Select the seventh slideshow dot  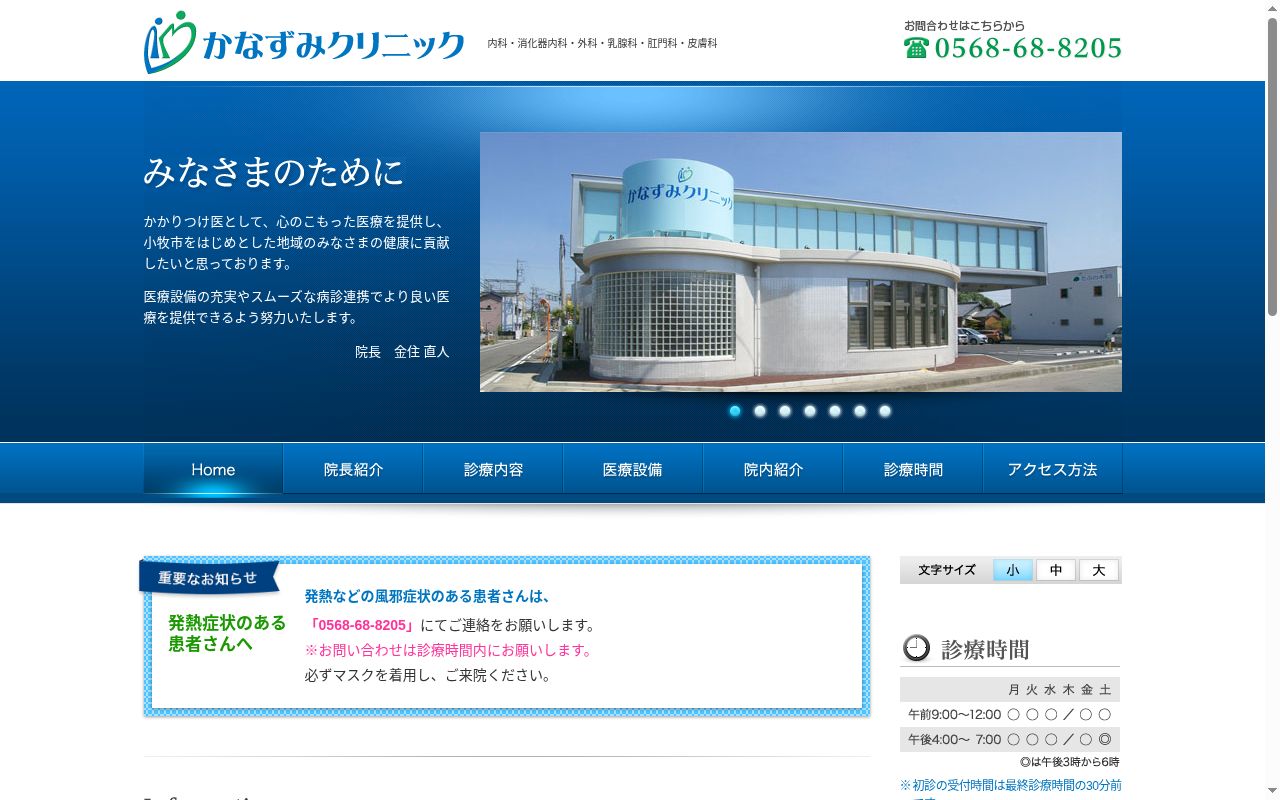(885, 411)
